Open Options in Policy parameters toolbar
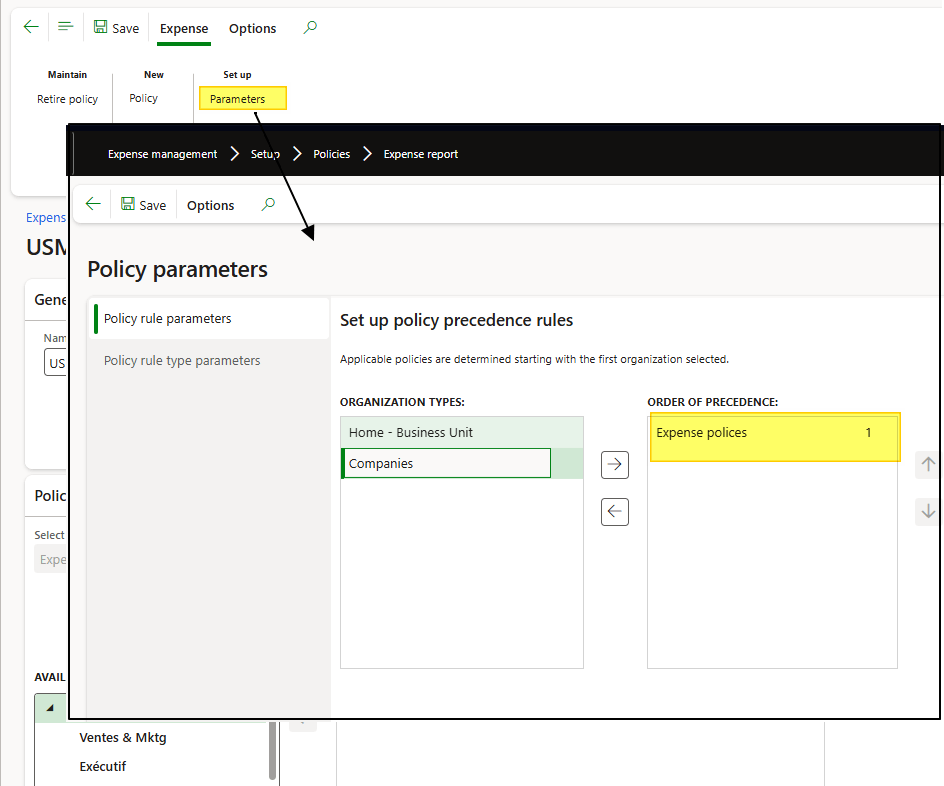 [x=210, y=205]
